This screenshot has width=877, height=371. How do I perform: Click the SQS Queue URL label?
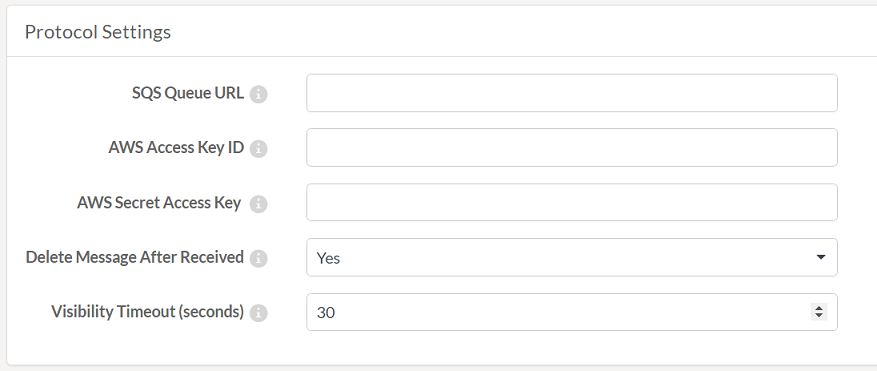pos(188,93)
